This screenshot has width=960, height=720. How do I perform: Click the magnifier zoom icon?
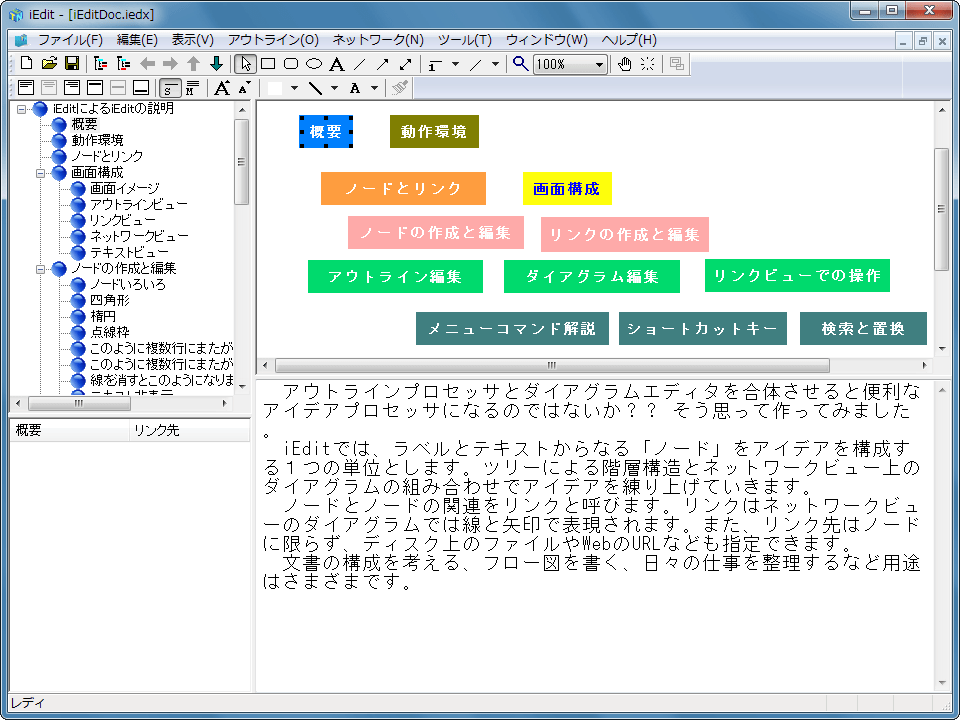520,64
